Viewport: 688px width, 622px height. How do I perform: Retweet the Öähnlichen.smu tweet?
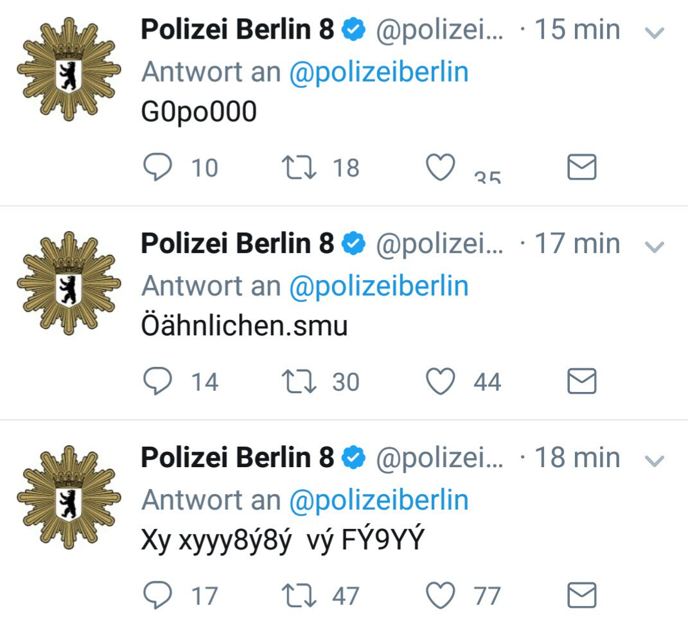[299, 381]
